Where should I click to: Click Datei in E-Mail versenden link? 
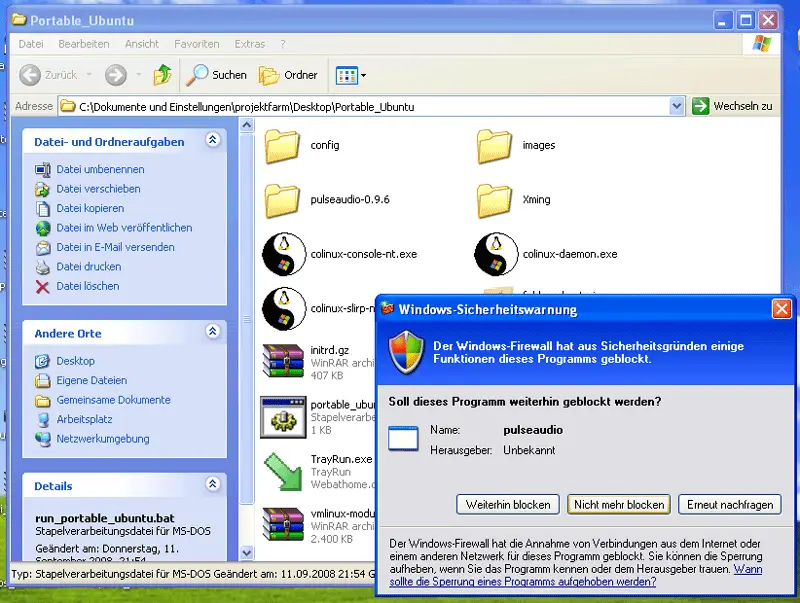pyautogui.click(x=115, y=247)
